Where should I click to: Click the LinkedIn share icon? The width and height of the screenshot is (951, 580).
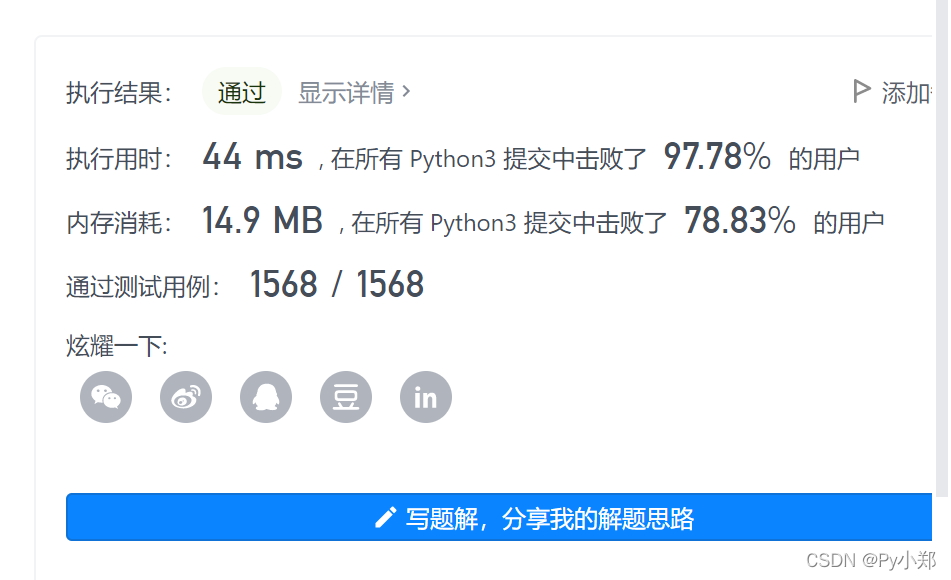pos(425,396)
